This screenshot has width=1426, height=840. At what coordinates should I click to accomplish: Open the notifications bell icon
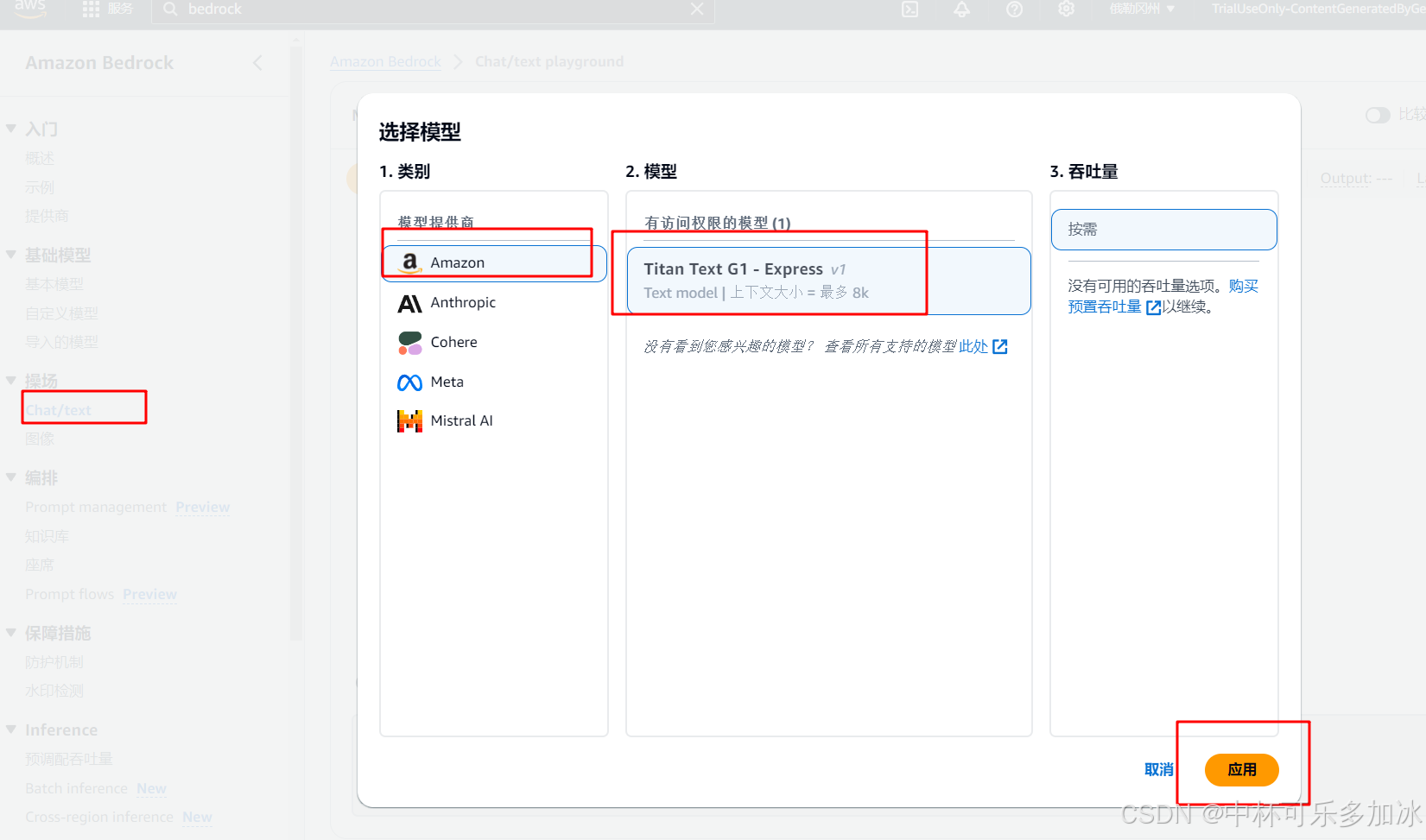(961, 9)
